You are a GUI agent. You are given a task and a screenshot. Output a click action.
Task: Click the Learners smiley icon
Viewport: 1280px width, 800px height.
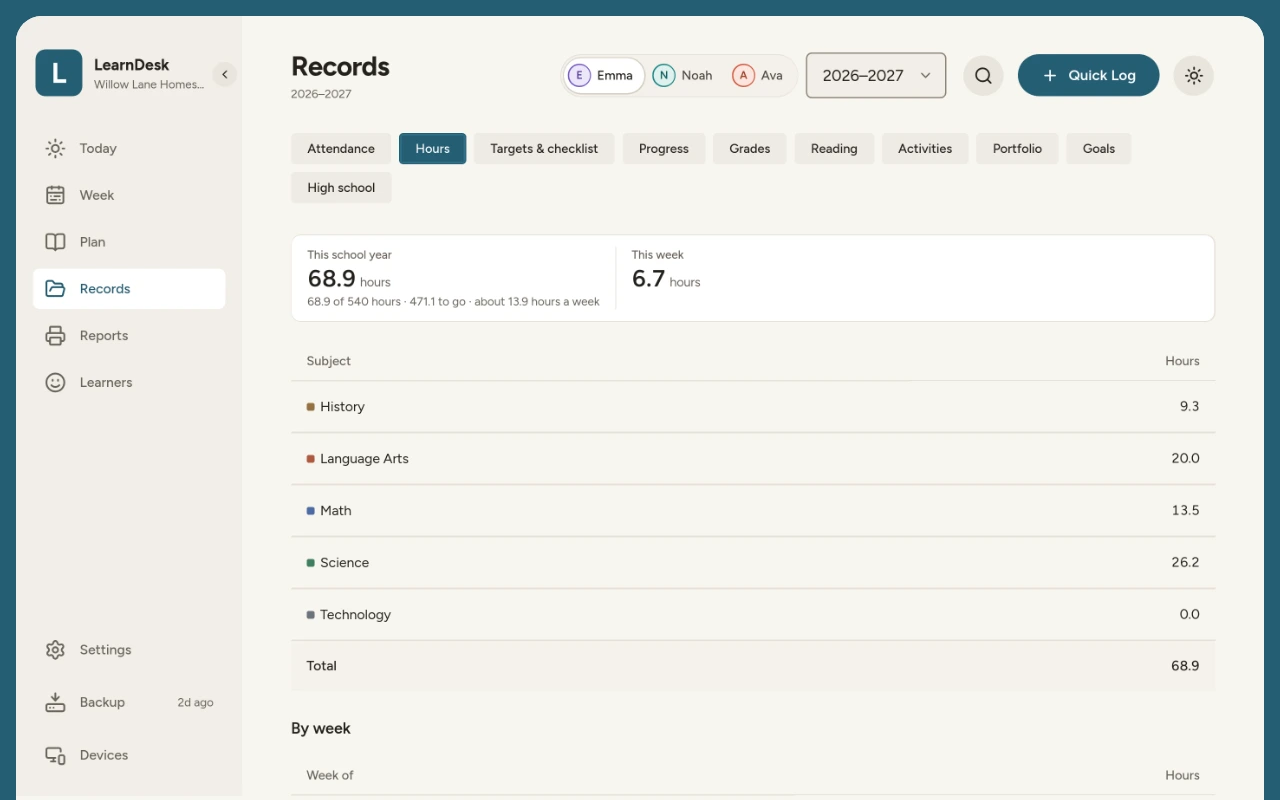55,383
